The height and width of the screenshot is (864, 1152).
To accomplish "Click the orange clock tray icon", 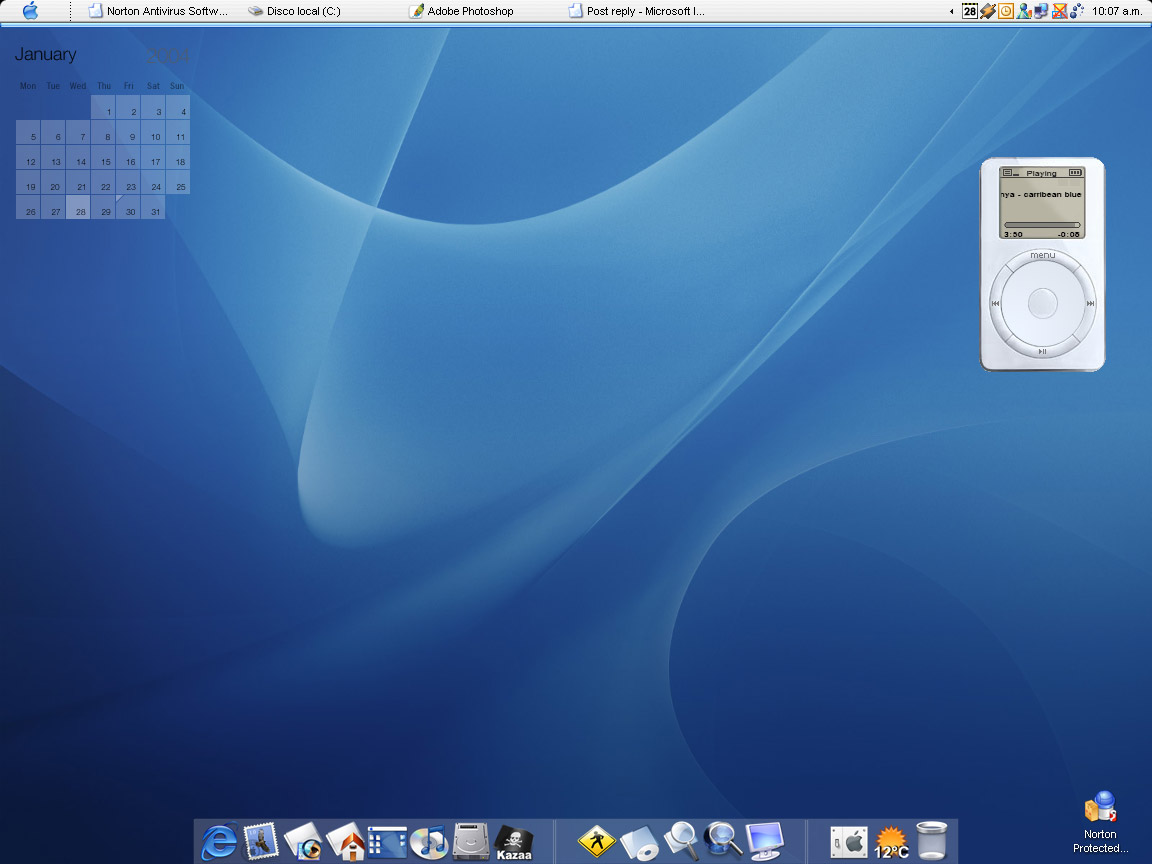I will (1006, 11).
